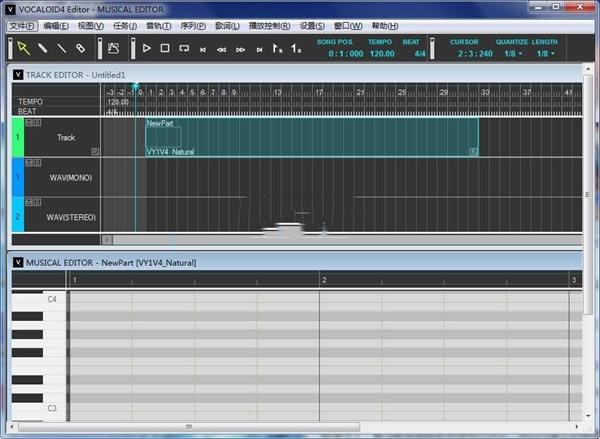This screenshot has width=600, height=439.
Task: Open the QUANTIZE 1/8 dropdown
Action: click(513, 54)
